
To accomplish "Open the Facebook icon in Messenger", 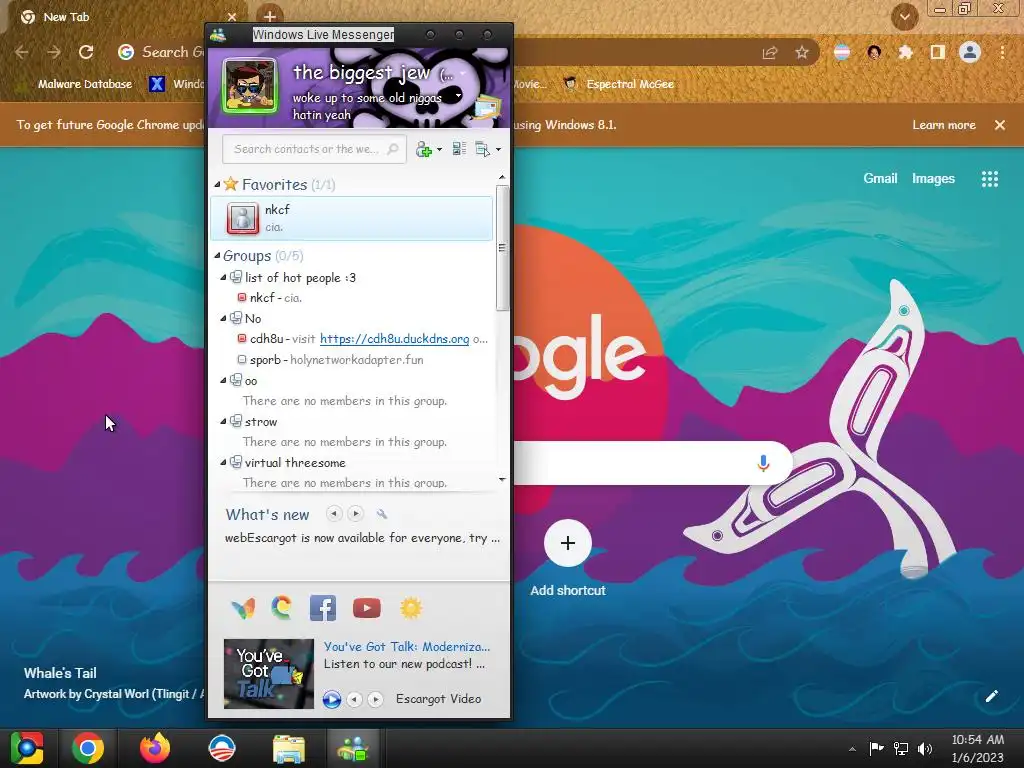I will point(323,608).
